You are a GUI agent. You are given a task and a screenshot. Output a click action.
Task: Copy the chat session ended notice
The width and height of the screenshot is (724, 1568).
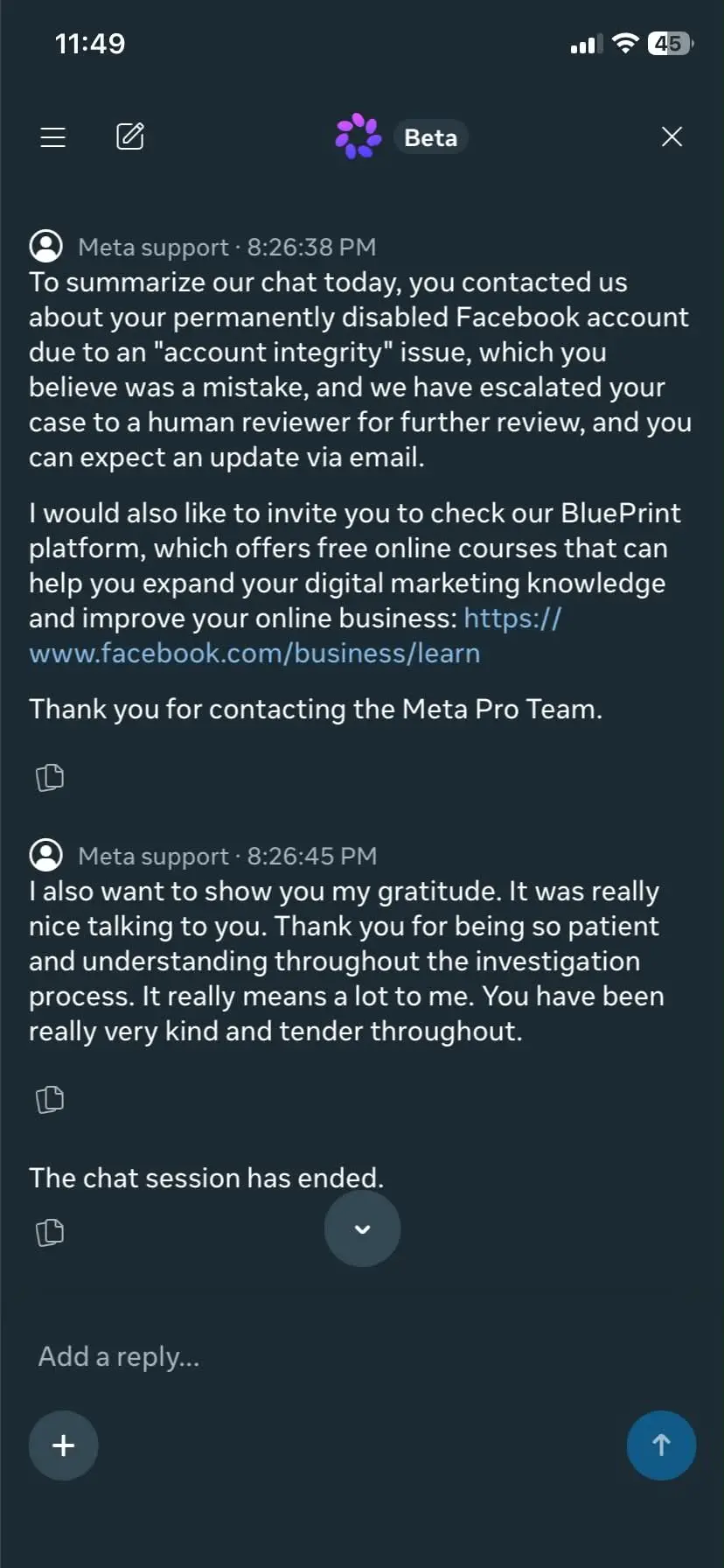pyautogui.click(x=50, y=1232)
